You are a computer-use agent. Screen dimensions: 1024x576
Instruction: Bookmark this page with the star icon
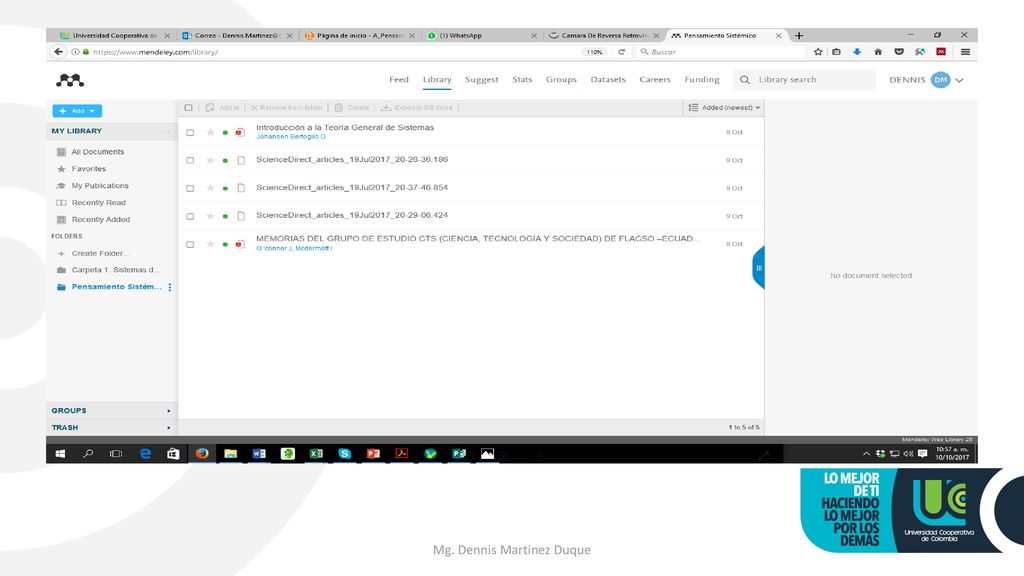click(x=818, y=52)
